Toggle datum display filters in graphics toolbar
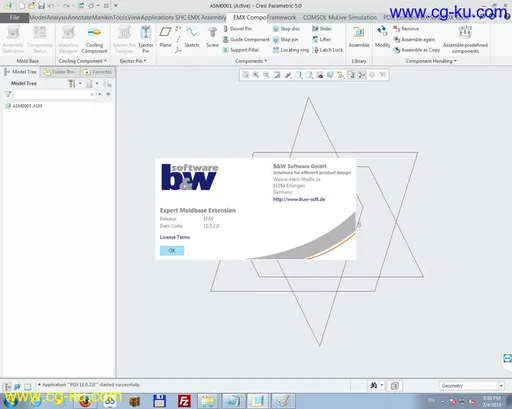 [x=341, y=75]
